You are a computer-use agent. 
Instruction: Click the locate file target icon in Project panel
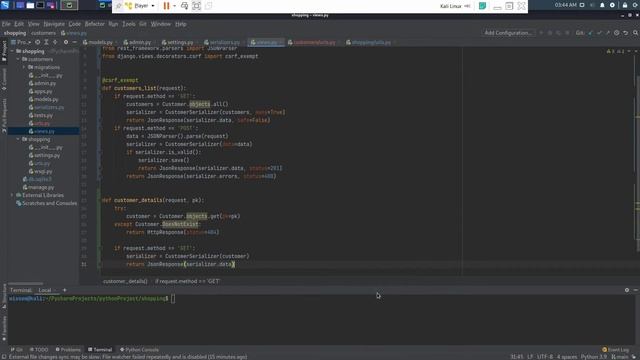[38, 42]
